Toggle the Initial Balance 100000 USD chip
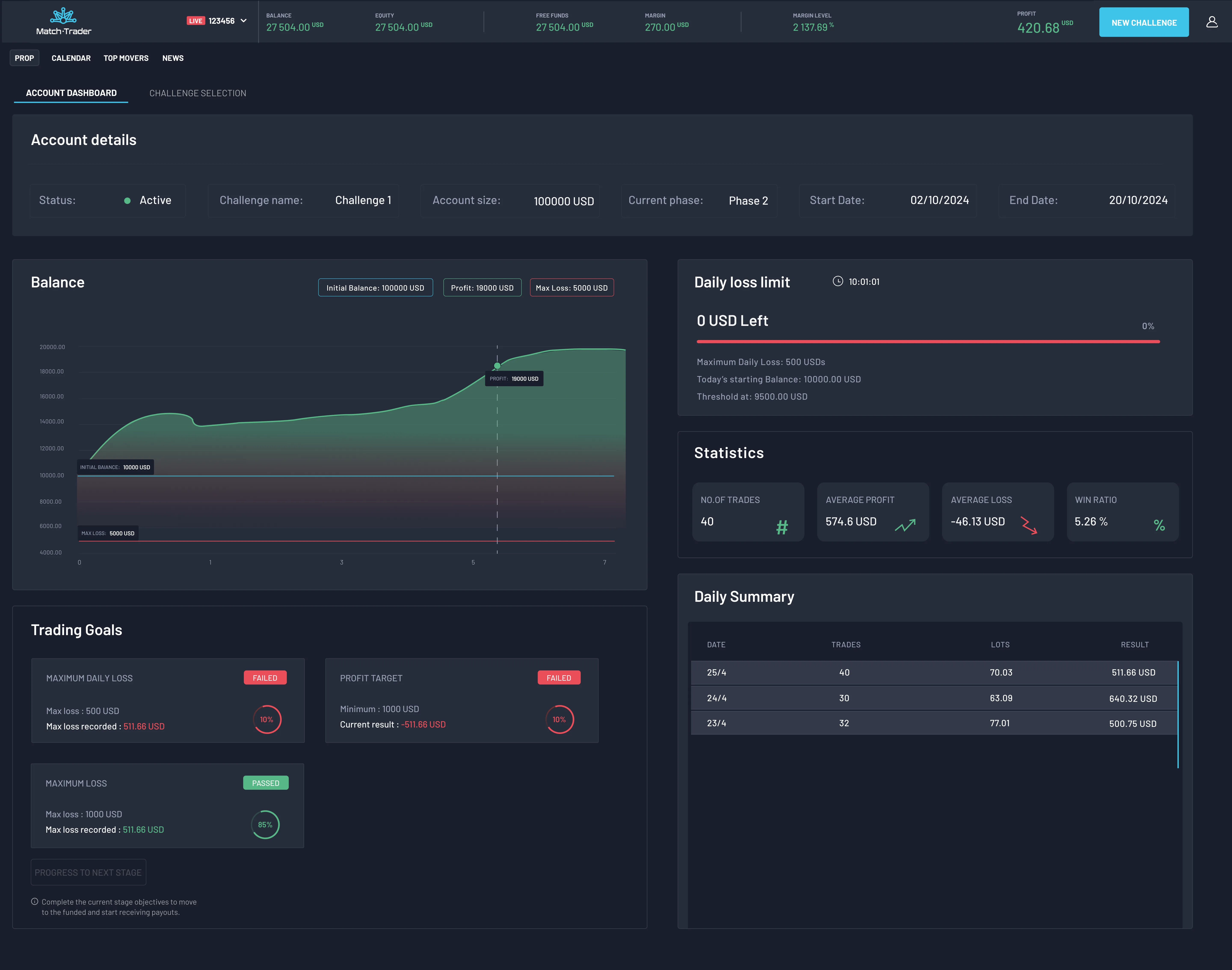Screen dimensions: 1232x970 click(x=375, y=288)
